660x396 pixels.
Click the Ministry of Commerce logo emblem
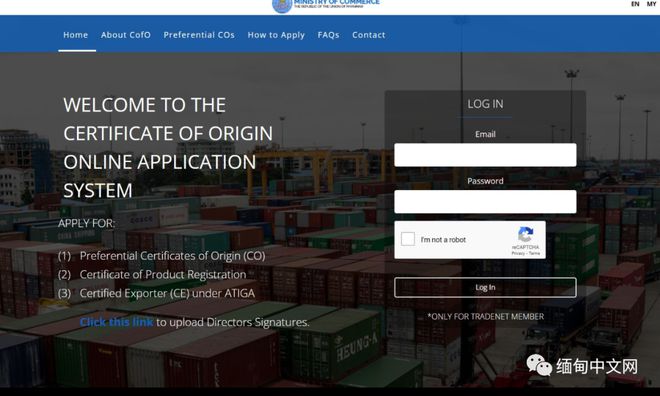tap(282, 5)
